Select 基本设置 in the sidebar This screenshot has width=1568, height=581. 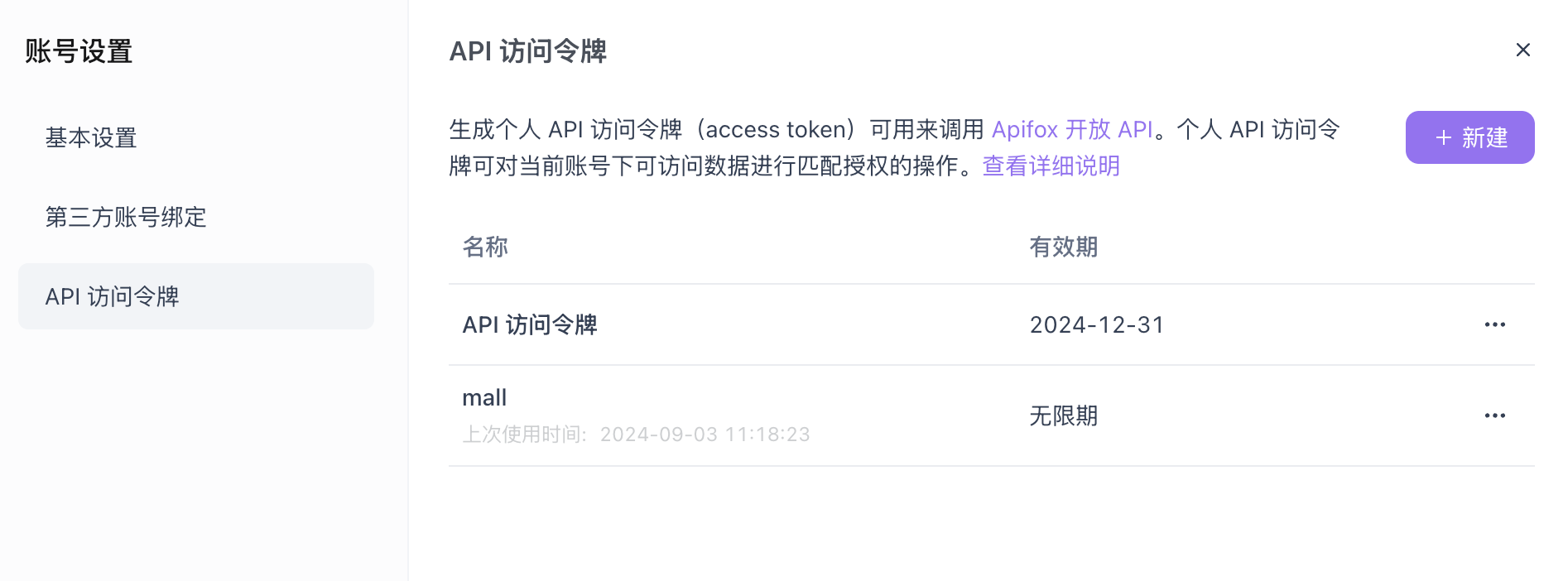tap(91, 137)
